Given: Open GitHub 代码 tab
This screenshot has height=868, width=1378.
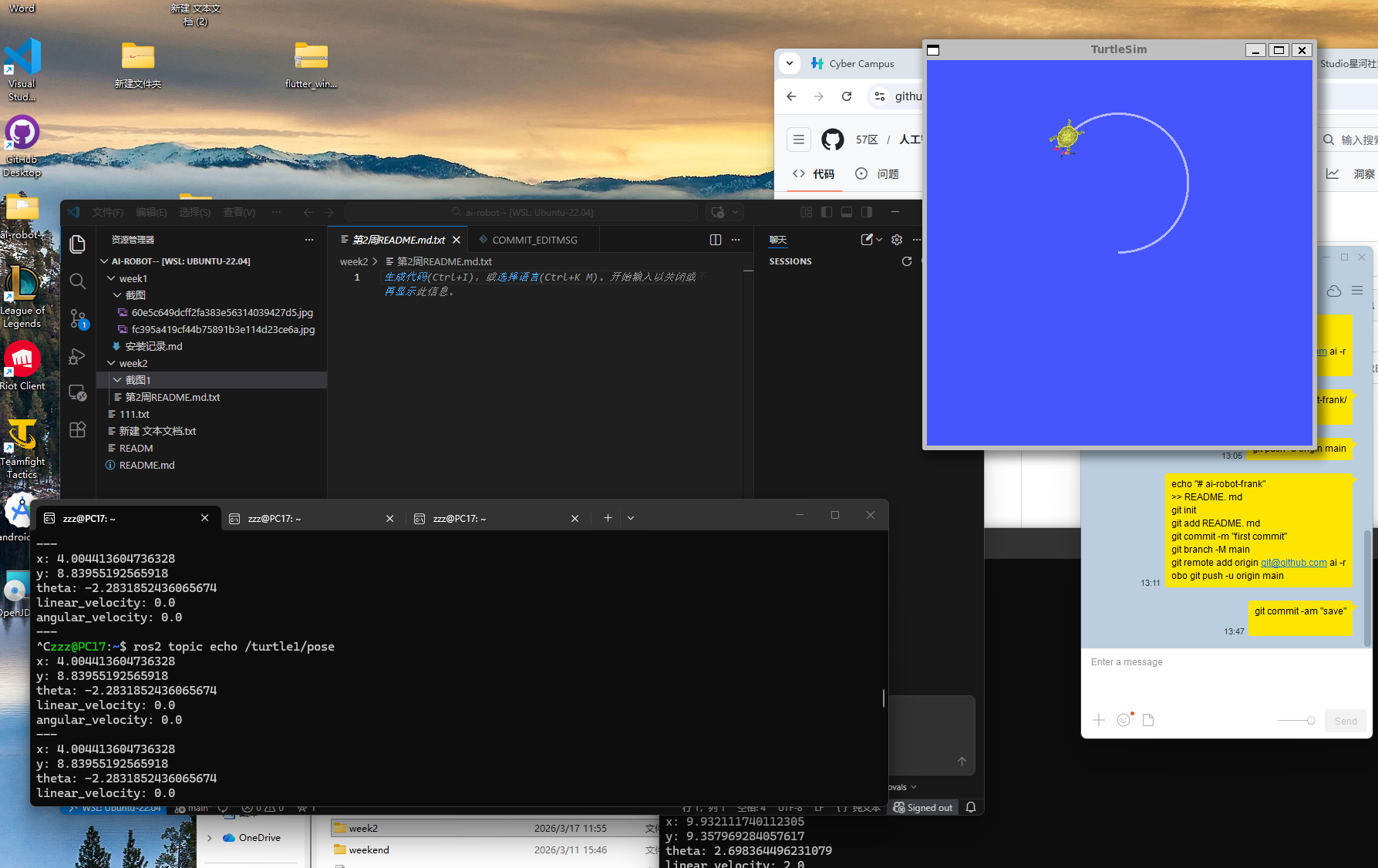Looking at the screenshot, I should [814, 174].
